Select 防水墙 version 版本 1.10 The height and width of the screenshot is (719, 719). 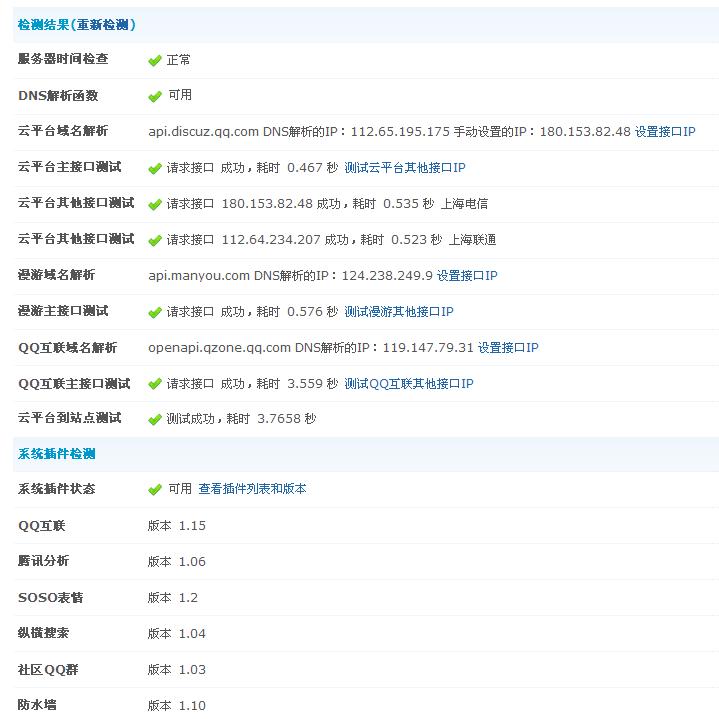pyautogui.click(x=177, y=705)
